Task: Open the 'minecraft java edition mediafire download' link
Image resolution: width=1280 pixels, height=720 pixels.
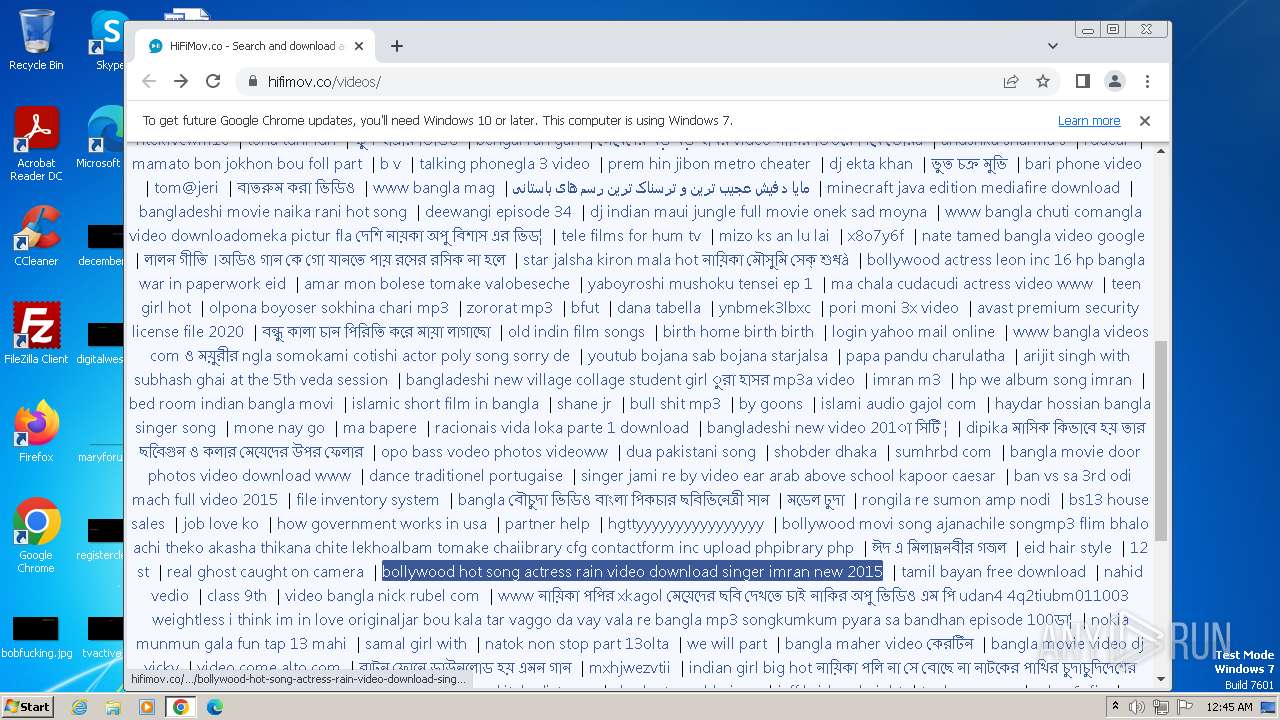Action: click(x=973, y=188)
